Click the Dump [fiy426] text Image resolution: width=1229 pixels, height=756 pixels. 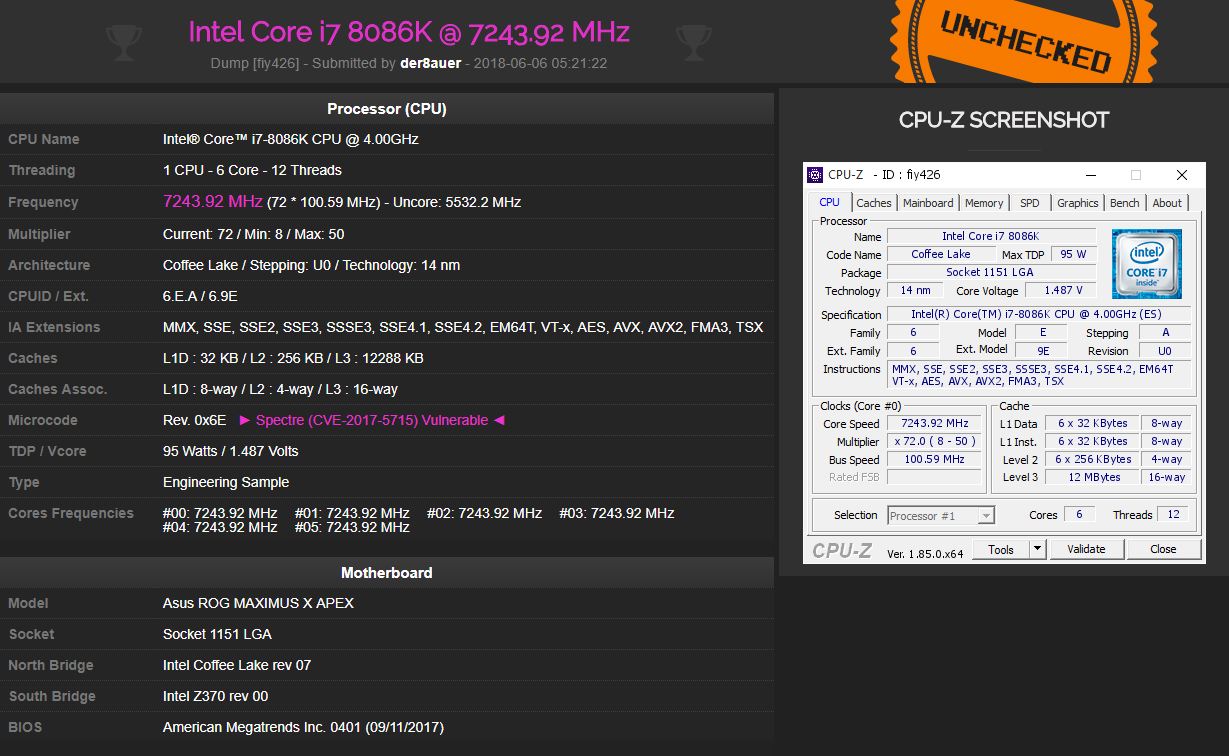(x=254, y=63)
